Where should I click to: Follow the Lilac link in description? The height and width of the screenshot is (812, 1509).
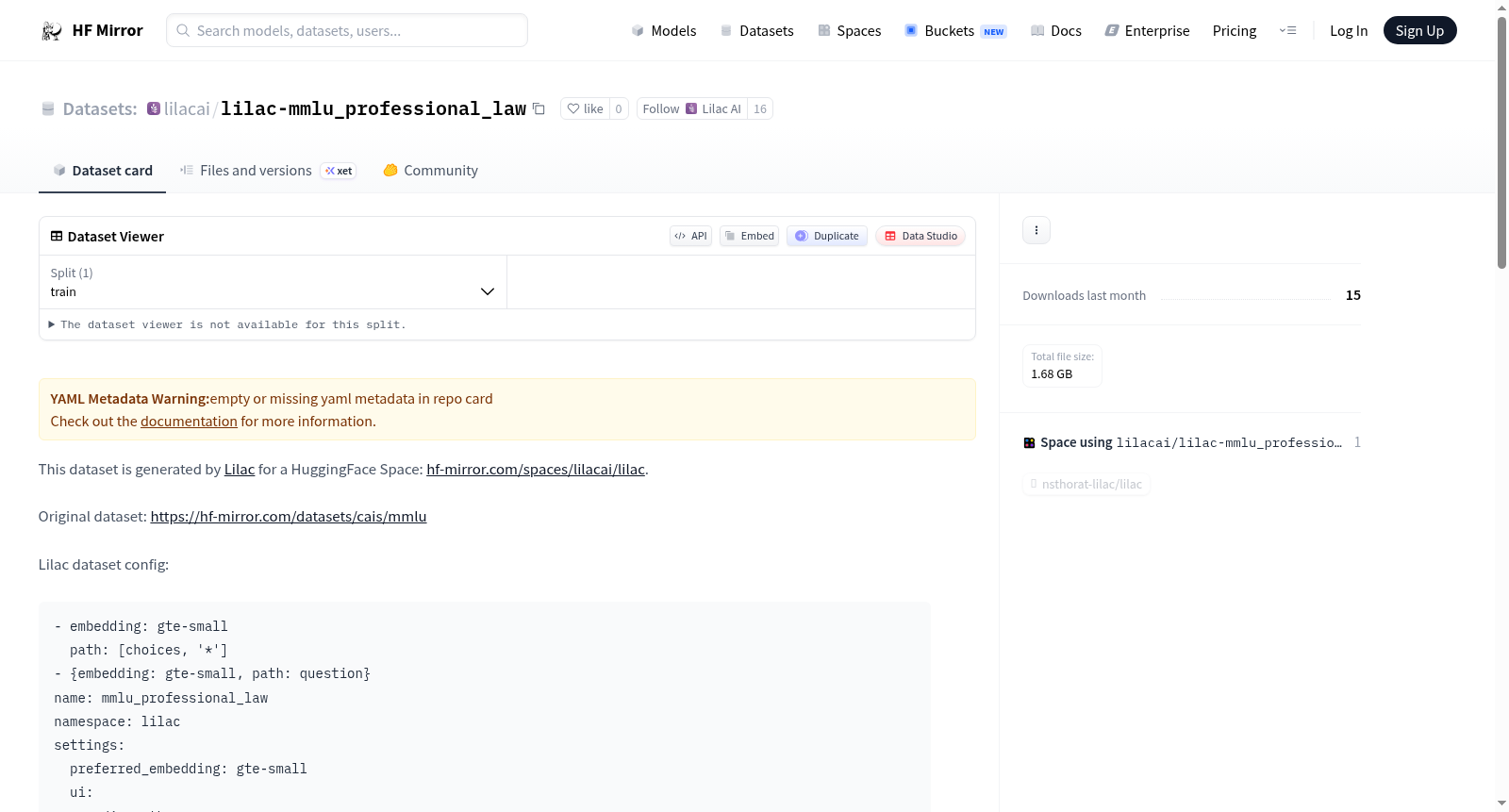240,470
